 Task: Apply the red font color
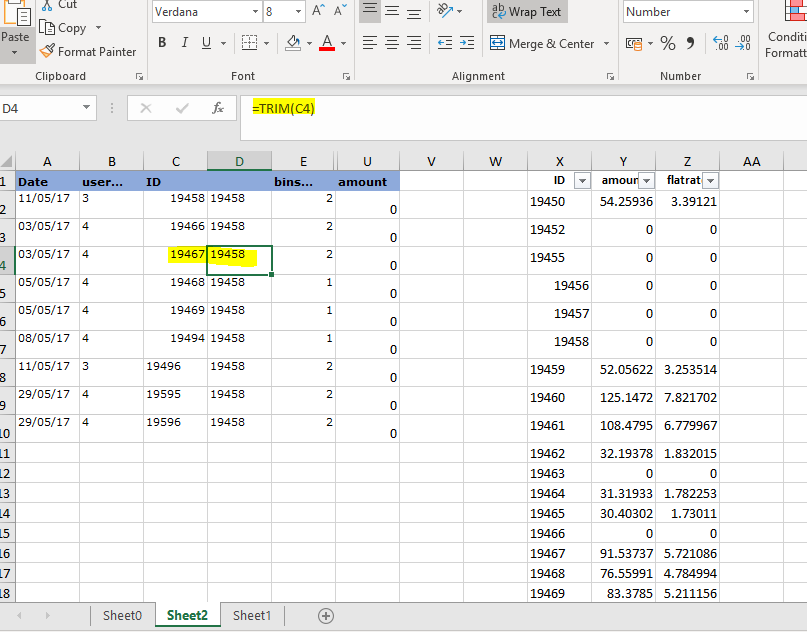pyautogui.click(x=327, y=43)
